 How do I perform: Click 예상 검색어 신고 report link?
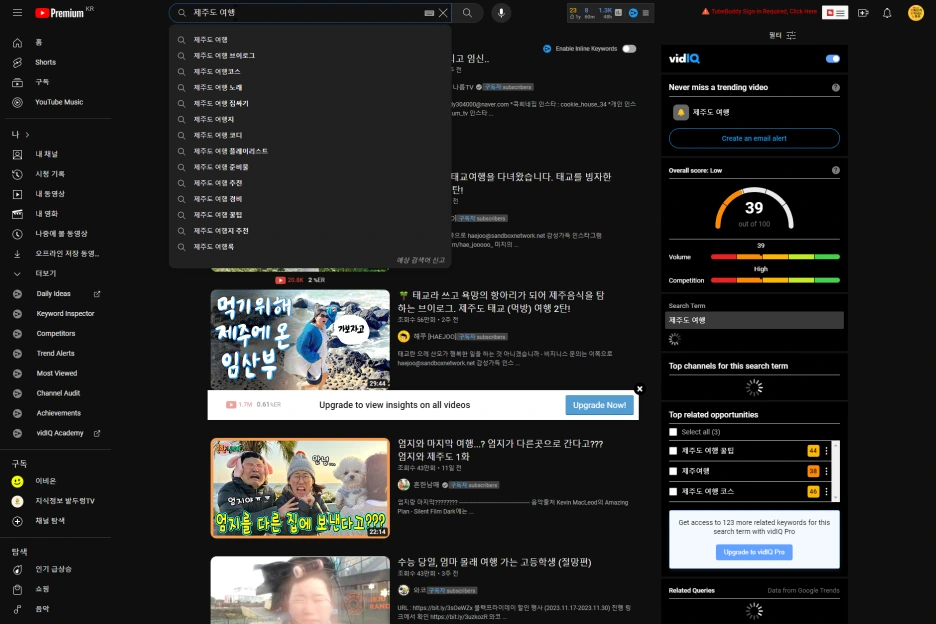click(x=421, y=260)
